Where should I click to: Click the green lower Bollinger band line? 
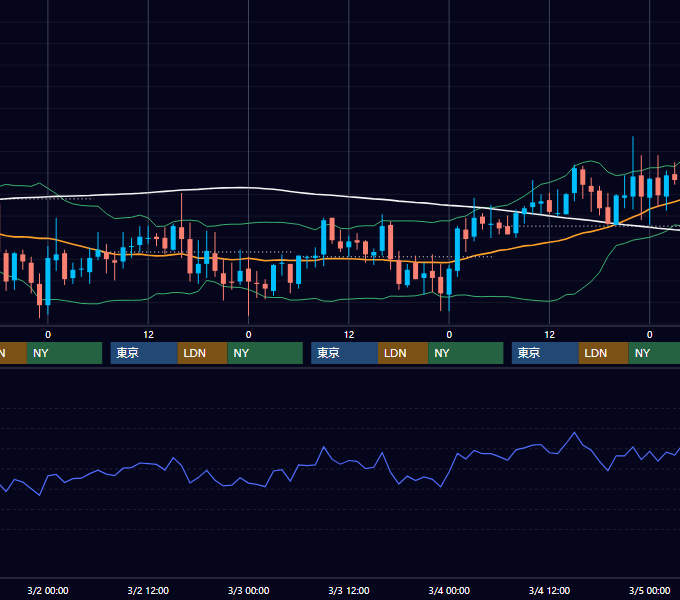(347, 299)
